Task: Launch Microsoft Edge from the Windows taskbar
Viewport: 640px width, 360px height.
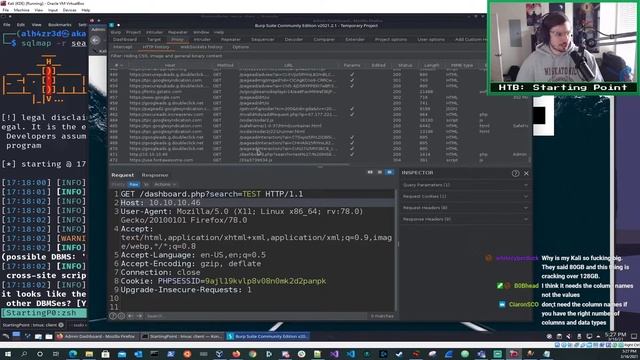Action: [73, 354]
